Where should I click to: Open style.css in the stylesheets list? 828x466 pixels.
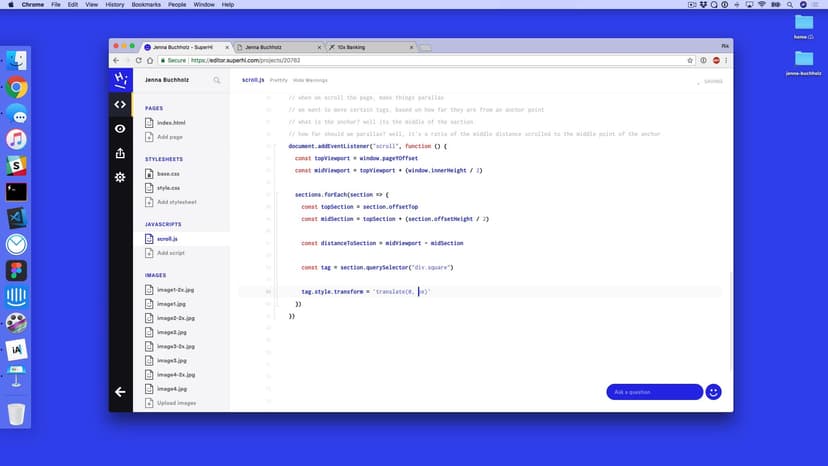pos(168,188)
